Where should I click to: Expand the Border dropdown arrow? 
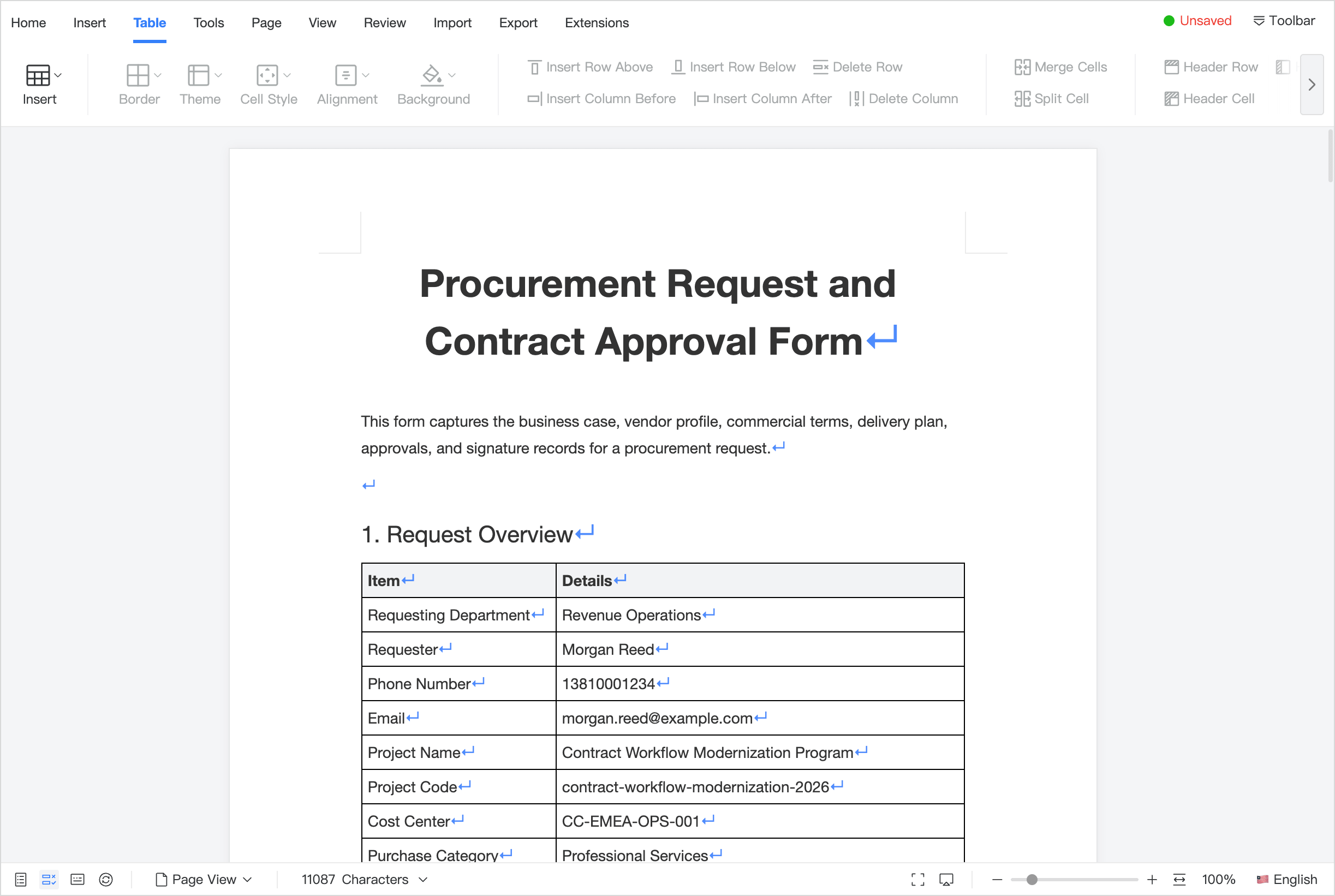(x=158, y=75)
